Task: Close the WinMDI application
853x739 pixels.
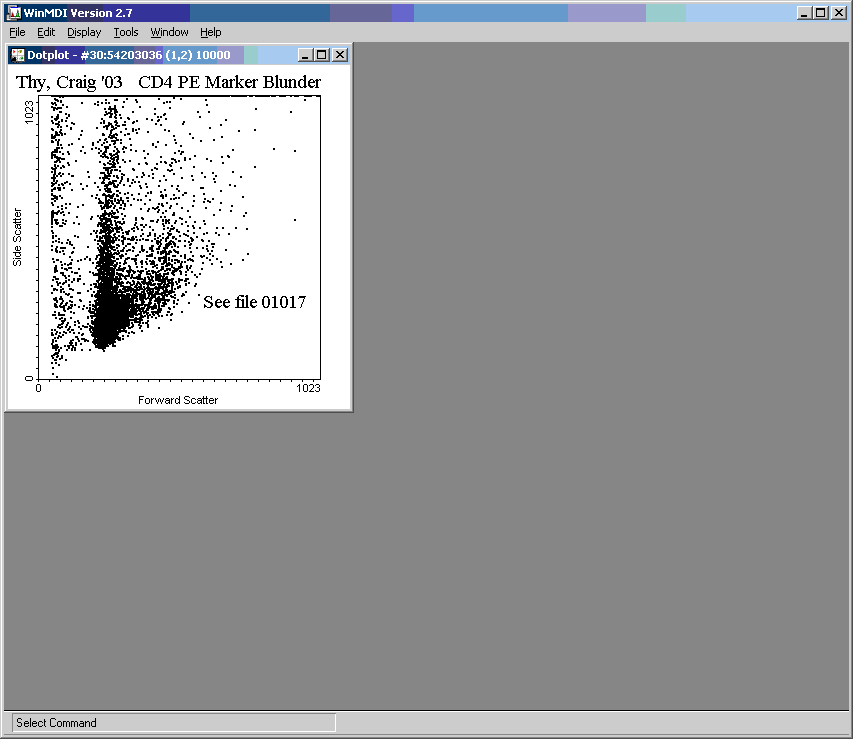Action: click(838, 13)
